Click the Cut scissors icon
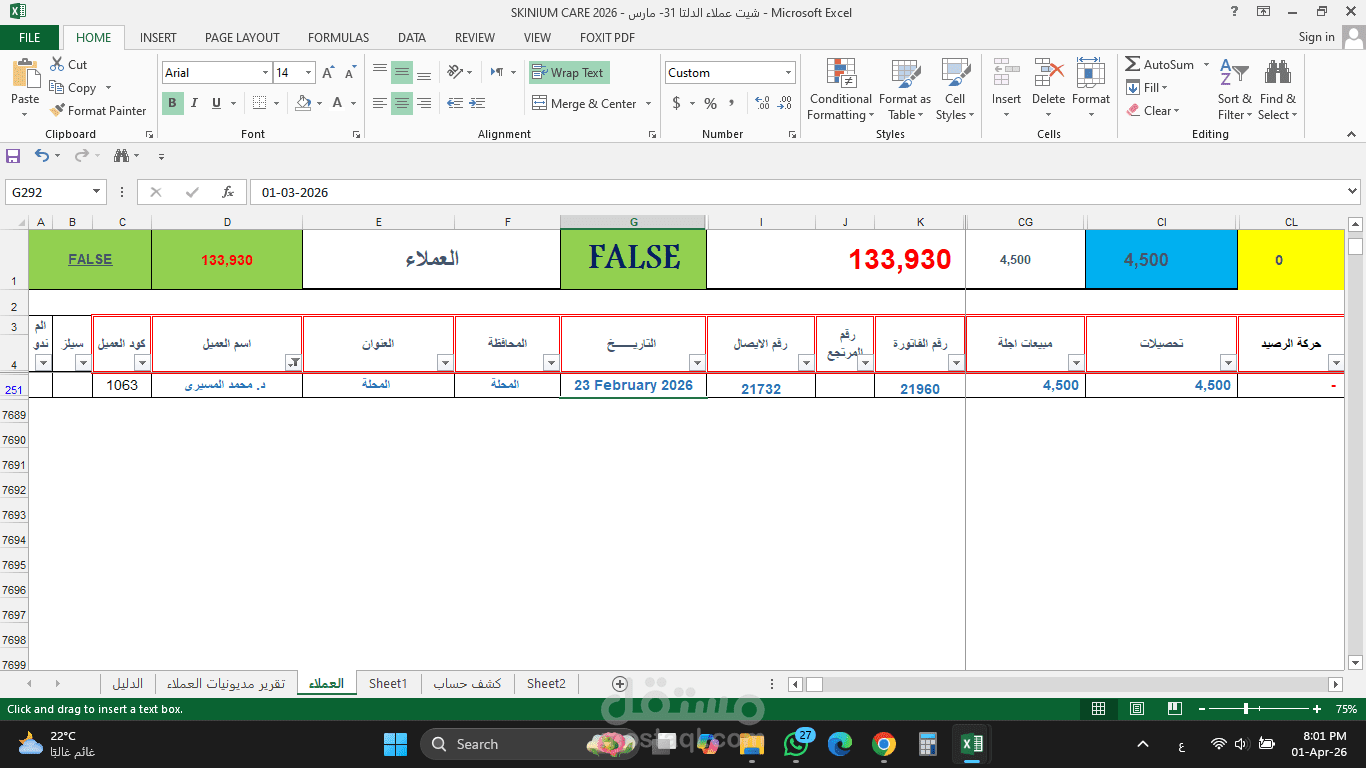Screen dimensions: 1366x768 pos(57,64)
